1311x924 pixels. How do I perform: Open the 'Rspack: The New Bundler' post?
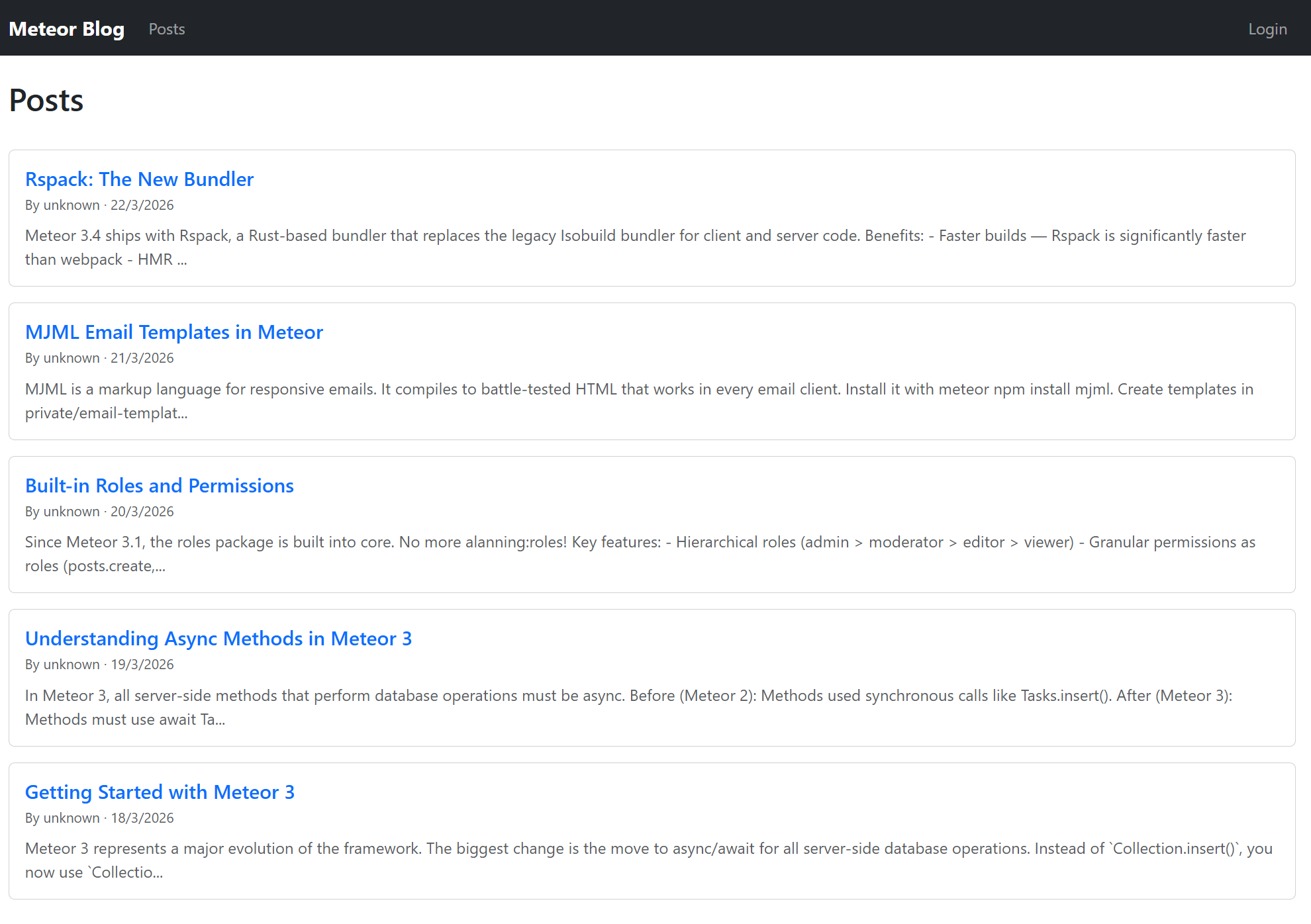tap(139, 179)
